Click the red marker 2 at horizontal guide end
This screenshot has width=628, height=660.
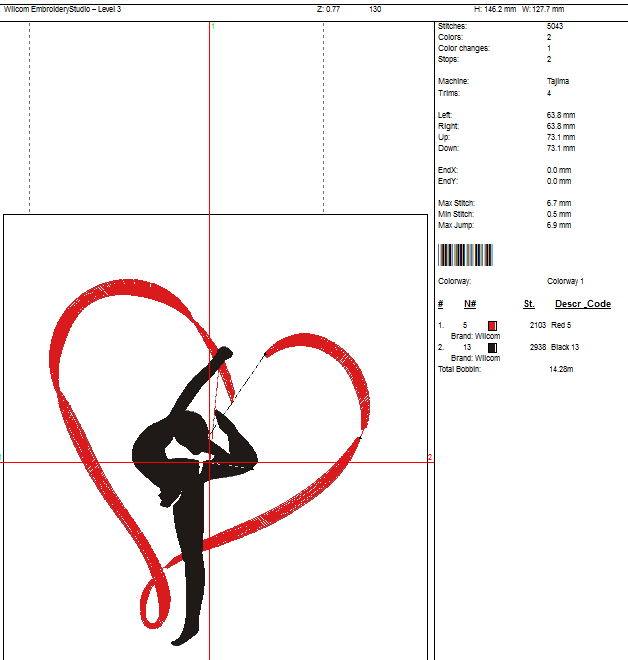pyautogui.click(x=430, y=458)
